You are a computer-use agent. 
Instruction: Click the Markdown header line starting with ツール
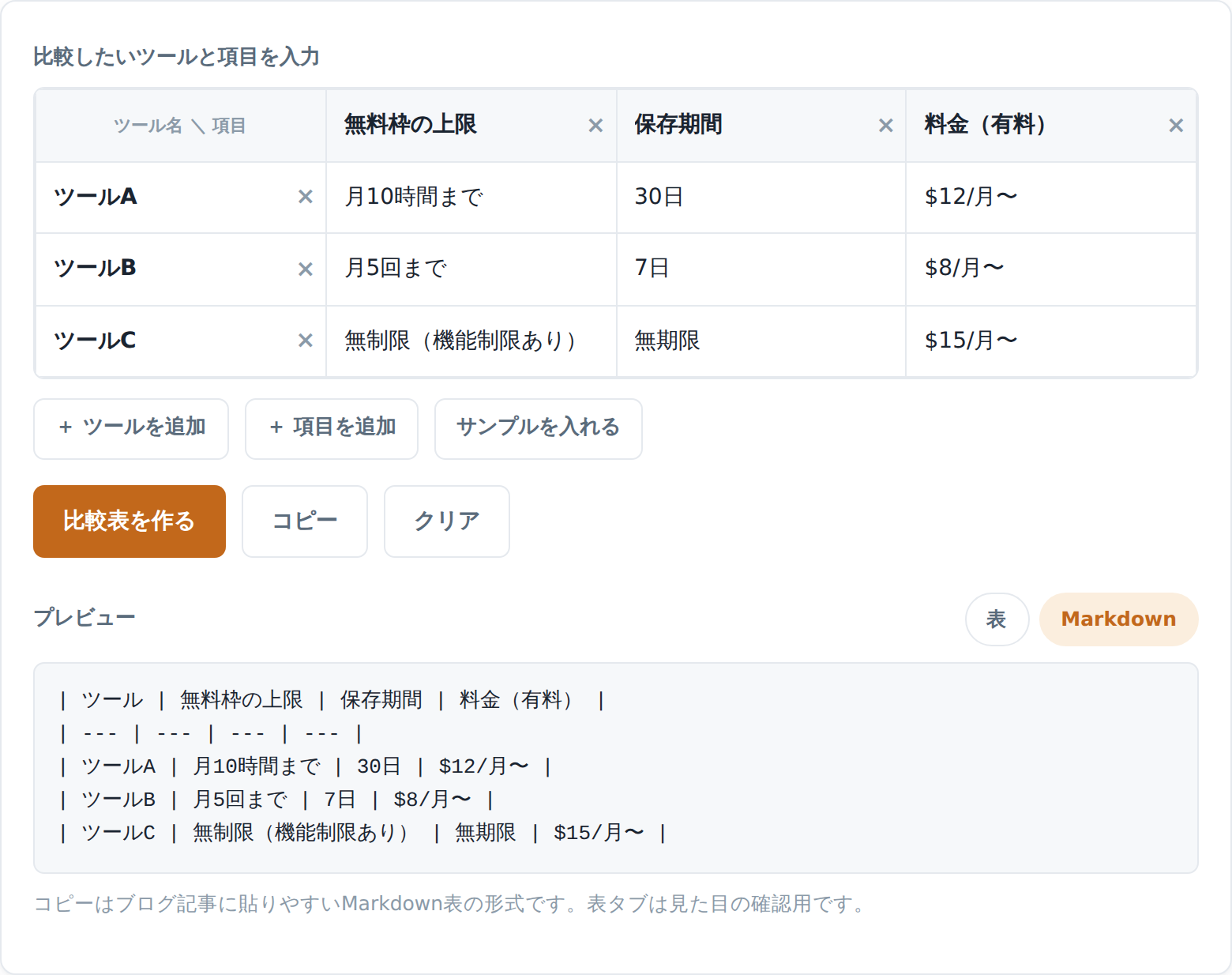tap(332, 700)
